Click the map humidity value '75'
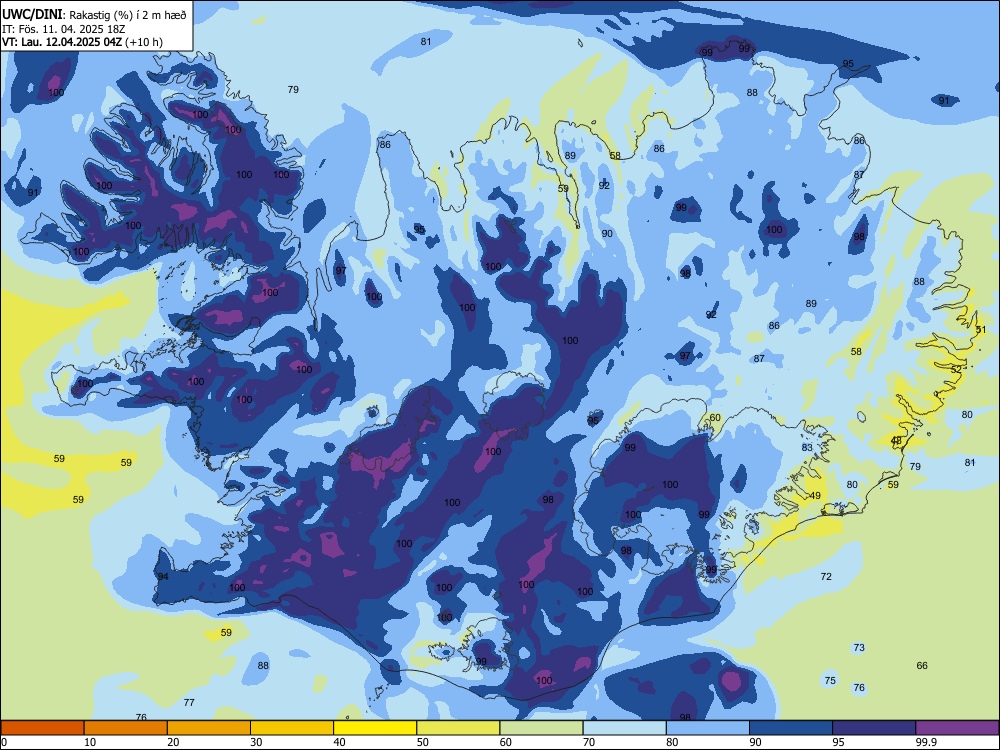The height and width of the screenshot is (750, 1000). coord(830,680)
